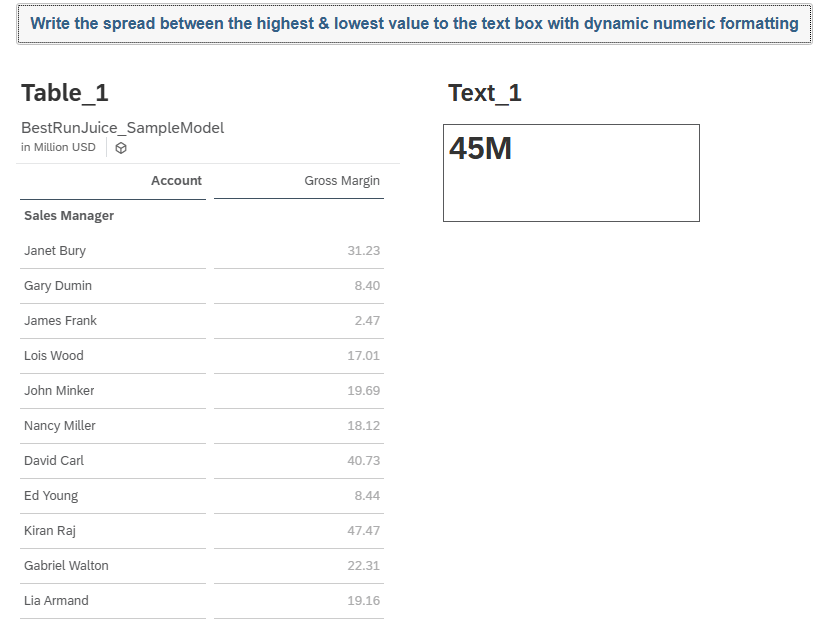Select the 40.73 value cell
Viewport: 820px width, 628px height.
pyautogui.click(x=363, y=461)
